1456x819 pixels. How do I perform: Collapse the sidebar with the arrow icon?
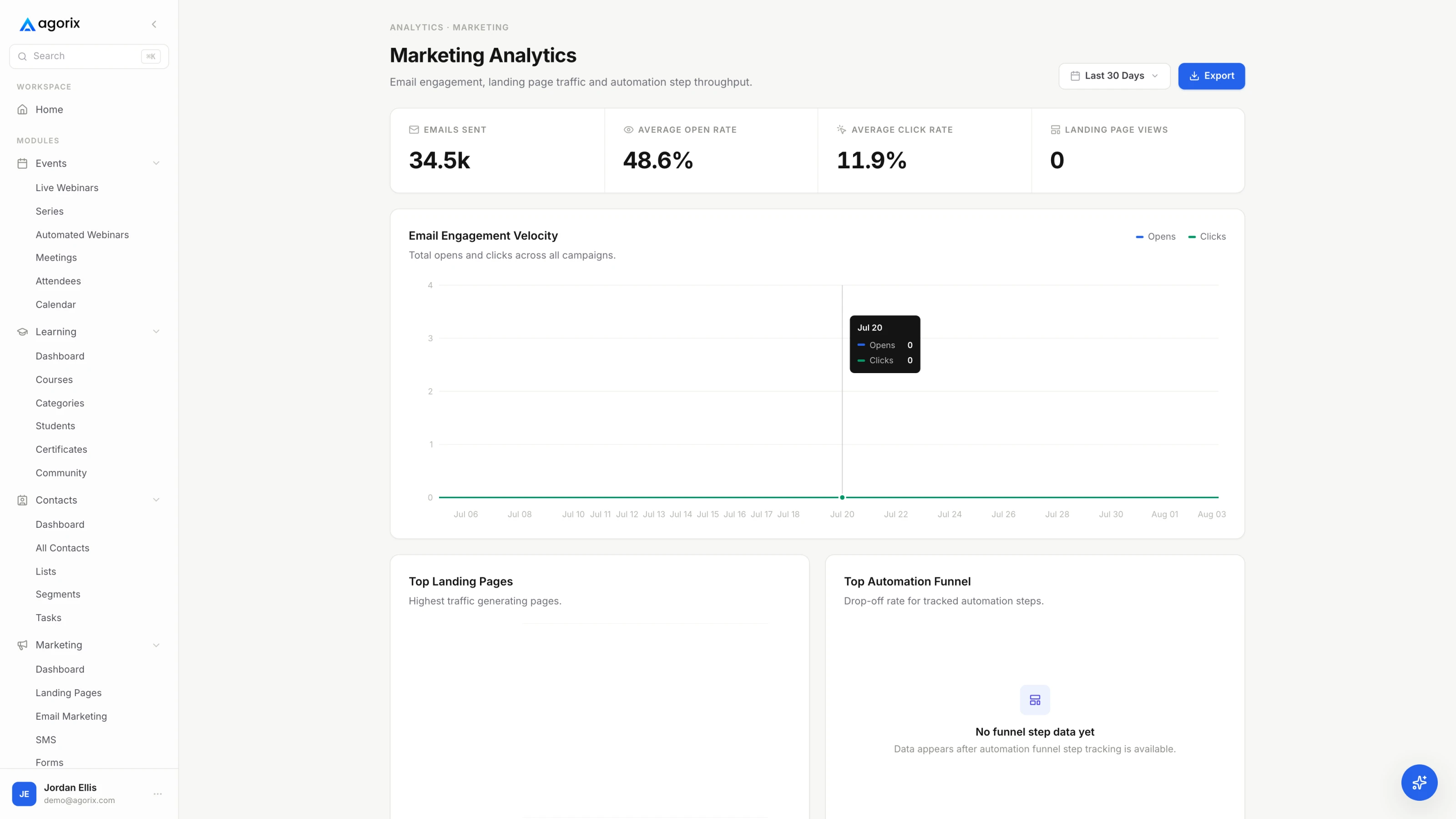154,24
